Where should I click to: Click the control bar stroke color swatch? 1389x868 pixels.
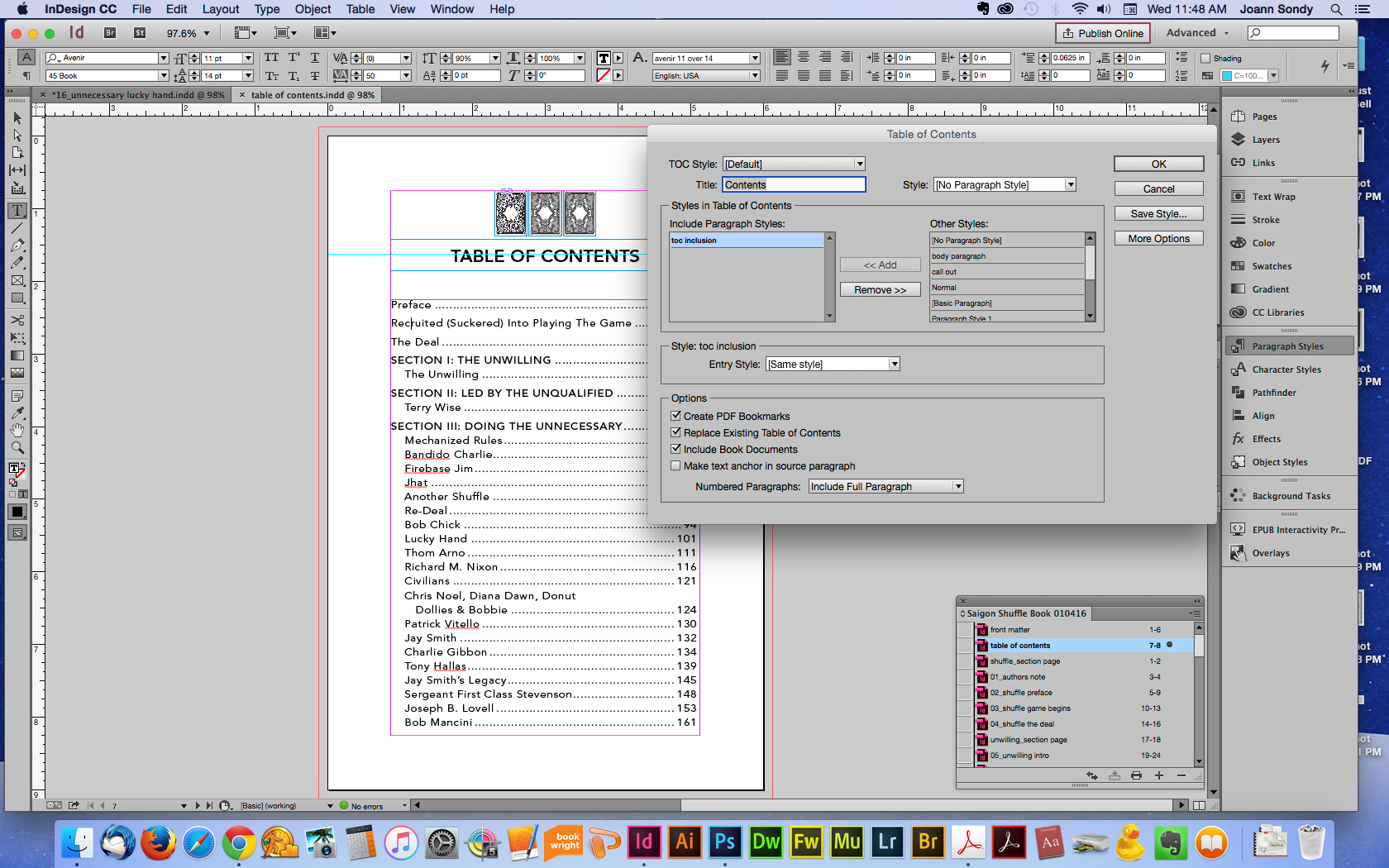coord(604,75)
